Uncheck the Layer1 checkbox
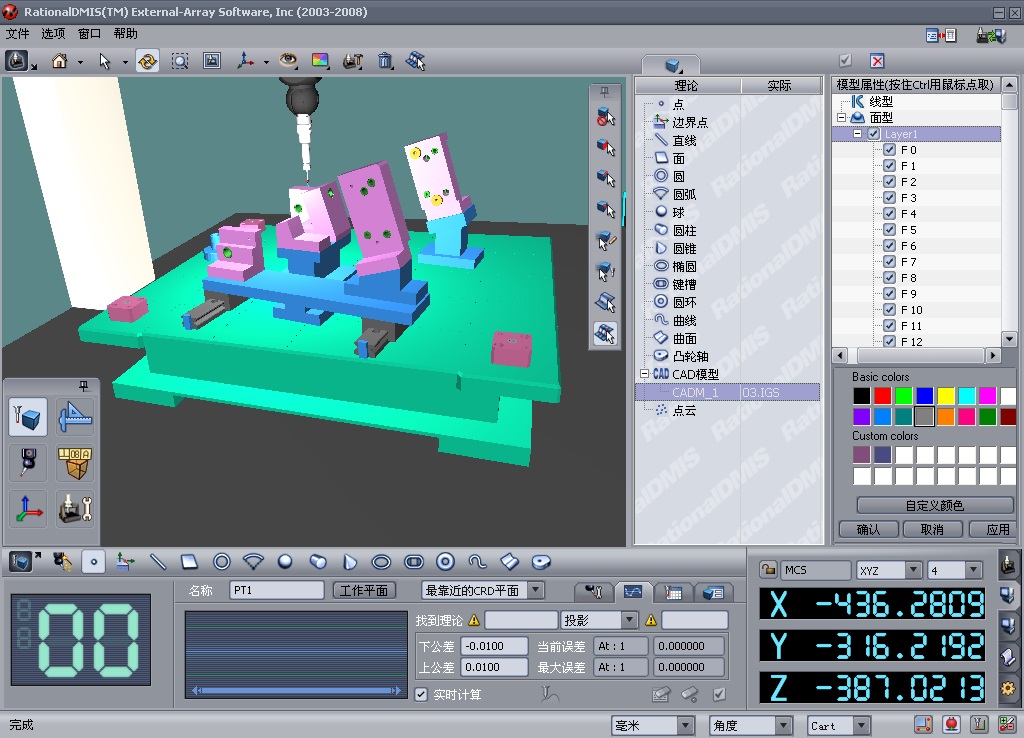This screenshot has height=738, width=1024. click(874, 134)
